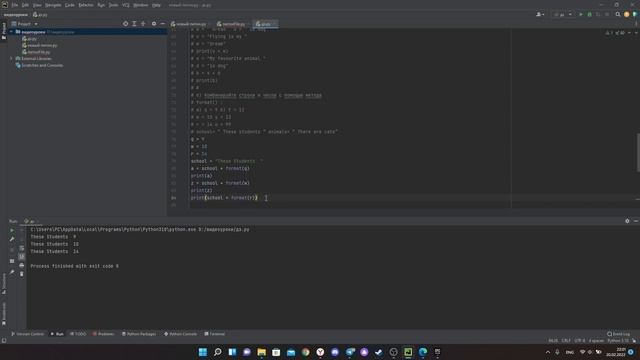Open Google Chrome from the taskbar
The image size is (640, 360).
click(x=306, y=352)
